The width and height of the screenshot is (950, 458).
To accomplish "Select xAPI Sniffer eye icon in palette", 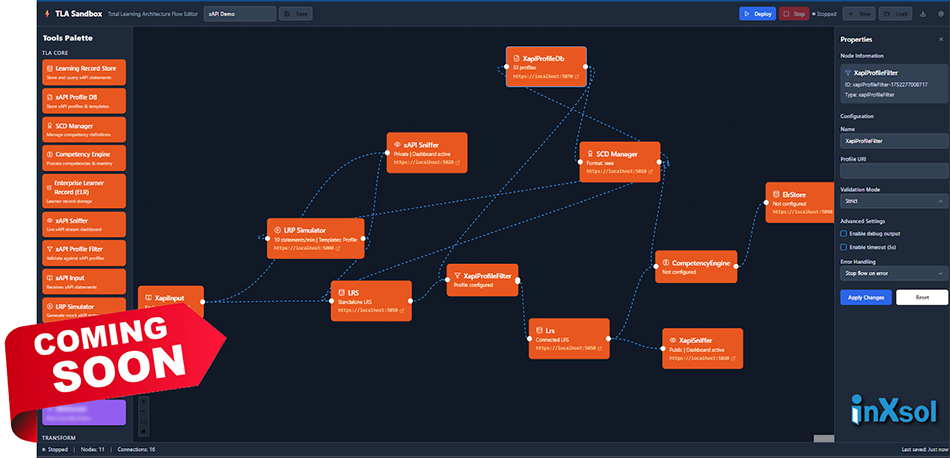I will [x=50, y=221].
